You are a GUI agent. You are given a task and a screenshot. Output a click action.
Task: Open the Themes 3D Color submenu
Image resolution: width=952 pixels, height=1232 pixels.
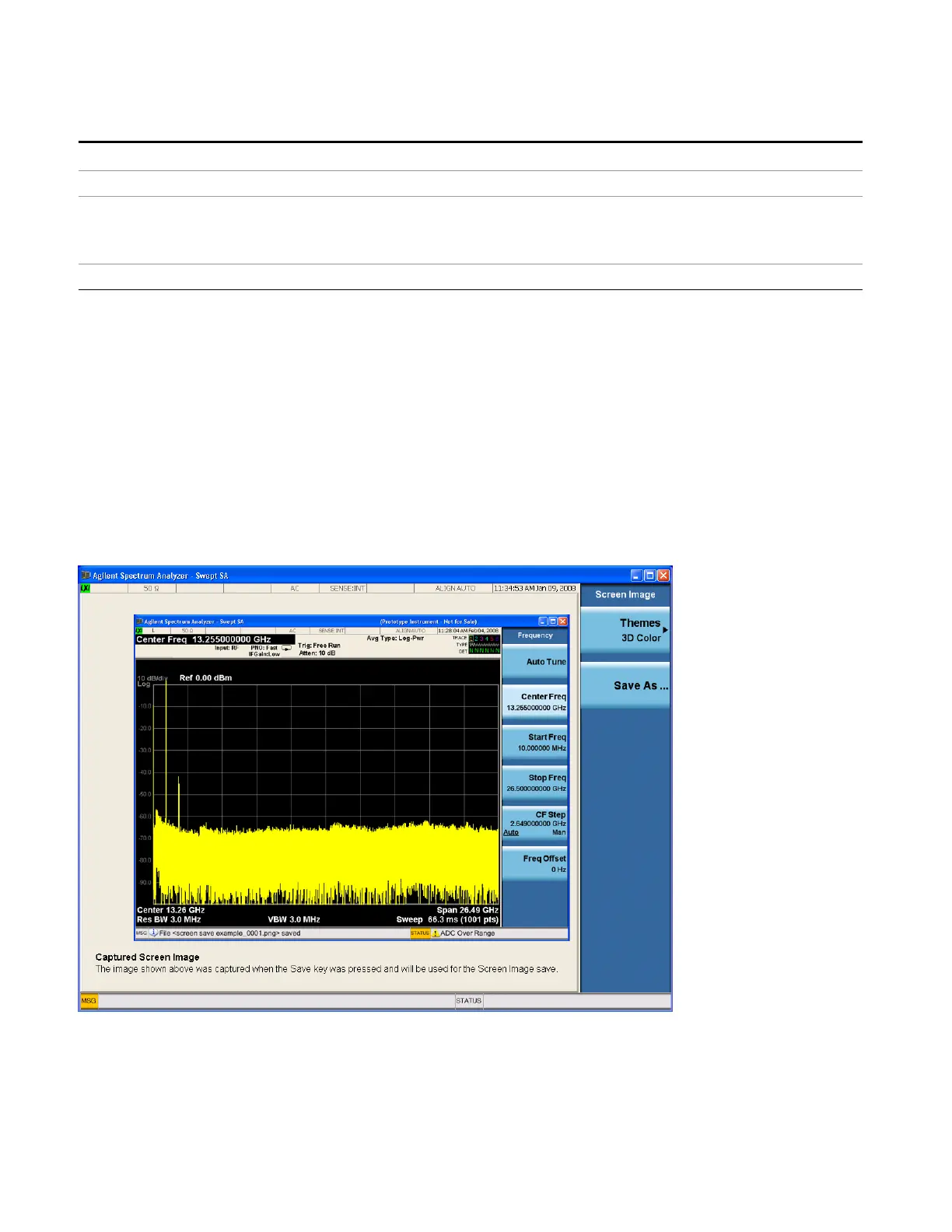[625, 630]
